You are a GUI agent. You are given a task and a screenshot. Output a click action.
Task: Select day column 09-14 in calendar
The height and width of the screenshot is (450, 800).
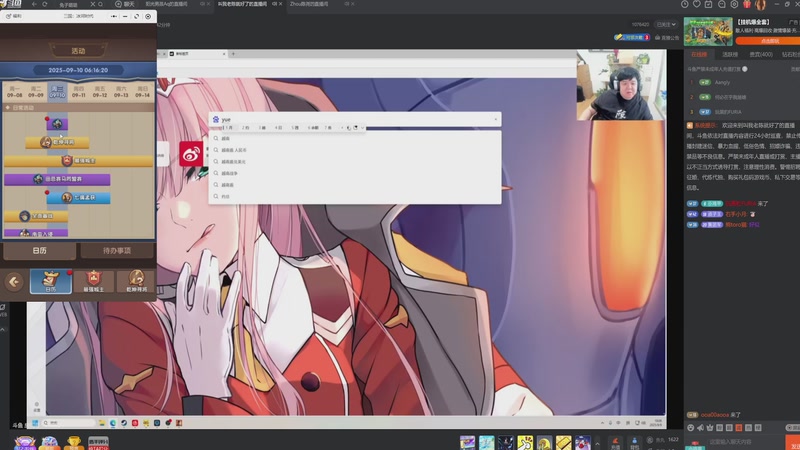pos(142,92)
